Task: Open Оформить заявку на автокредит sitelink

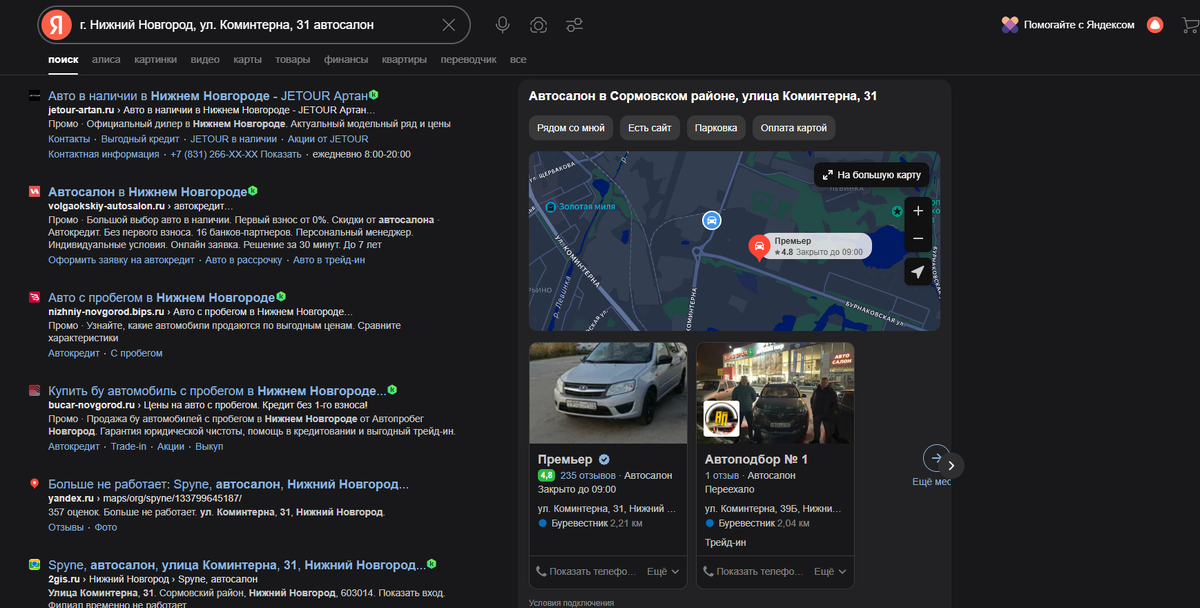Action: [x=121, y=260]
